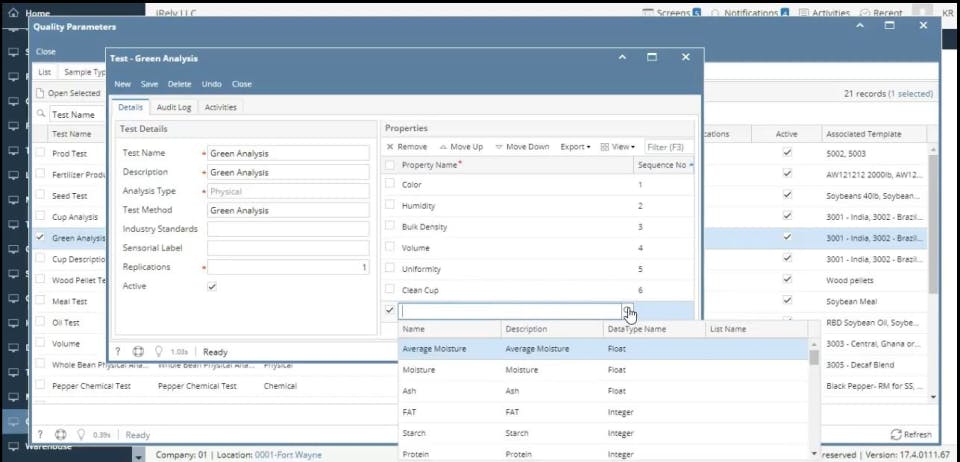Open List tab in Quality Parameters

point(44,72)
